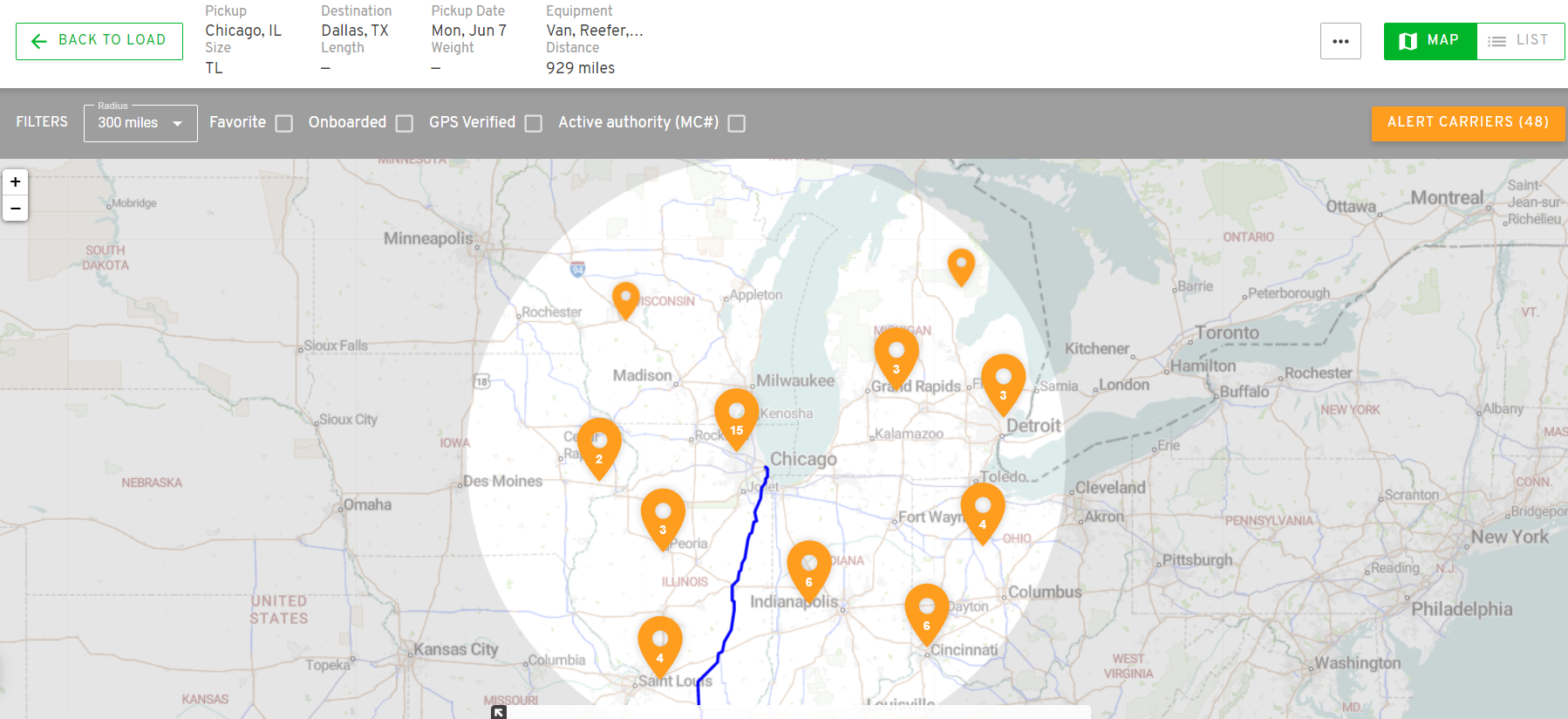Click the 3-carrier pin at Grand Rapids
1568x719 pixels.
pos(896,358)
